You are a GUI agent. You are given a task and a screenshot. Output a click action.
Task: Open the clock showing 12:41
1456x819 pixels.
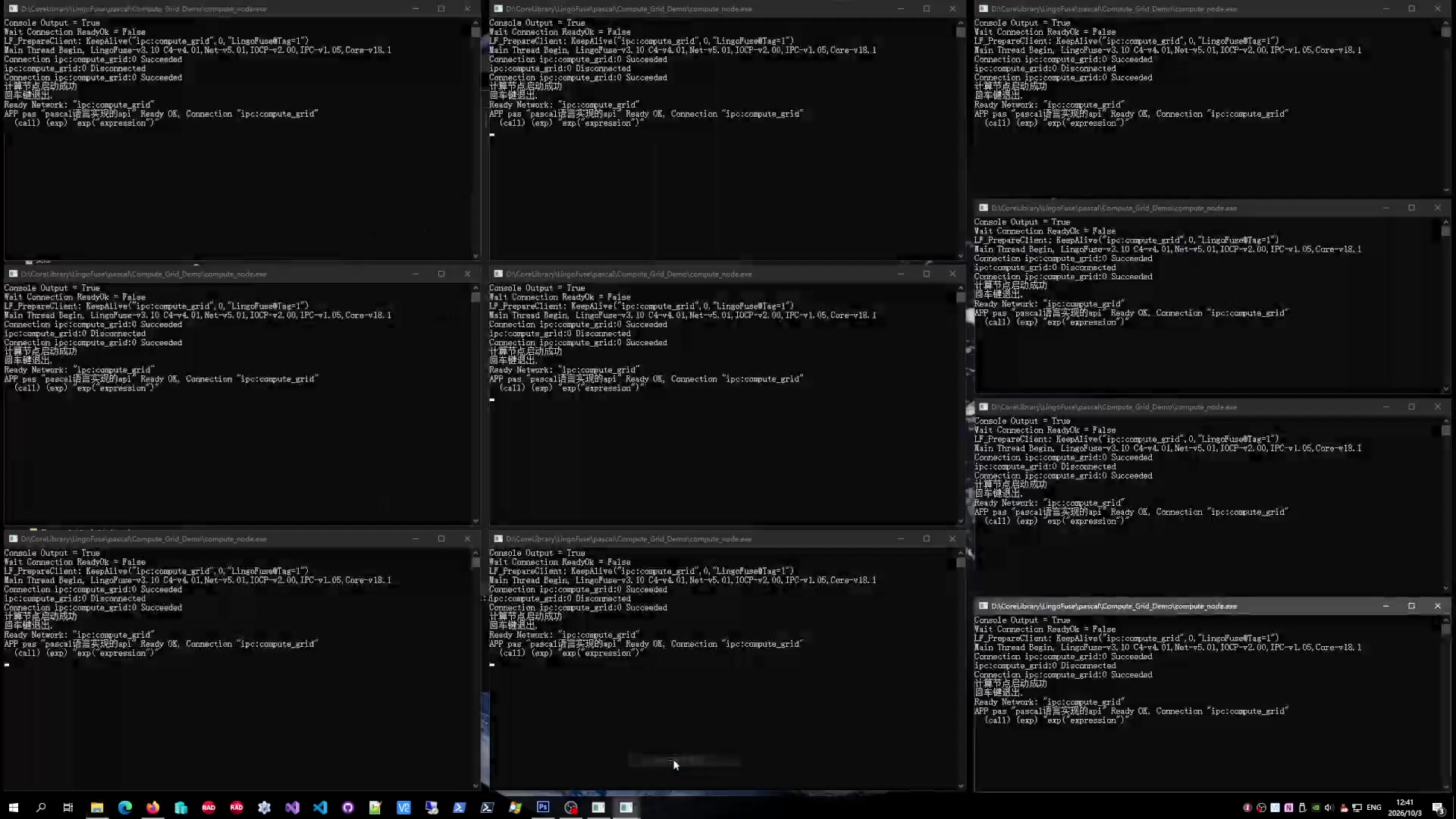(1405, 808)
